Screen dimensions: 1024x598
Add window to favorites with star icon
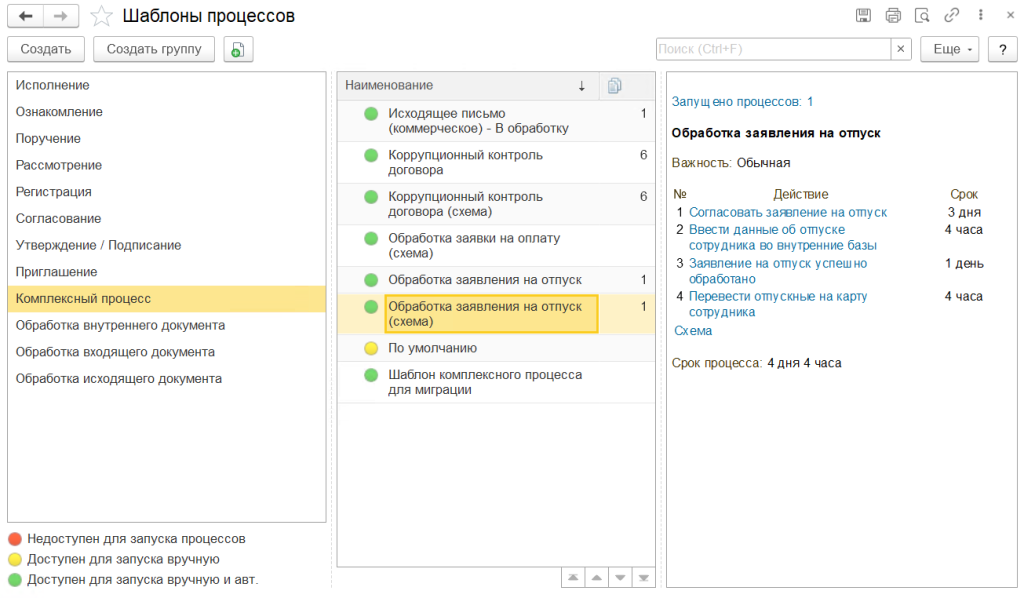tap(100, 16)
